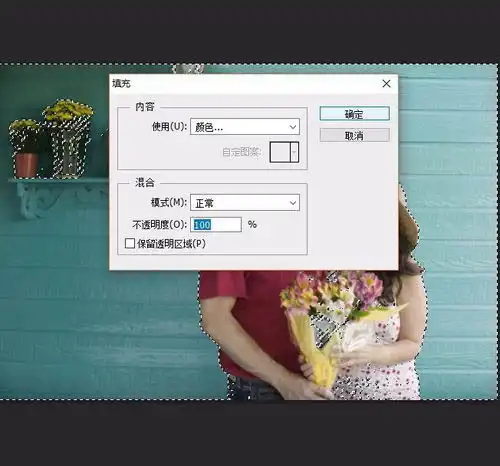Screen dimensions: 500x466
Task: Enable the 保留透明区域(P) checkbox
Action: point(130,243)
